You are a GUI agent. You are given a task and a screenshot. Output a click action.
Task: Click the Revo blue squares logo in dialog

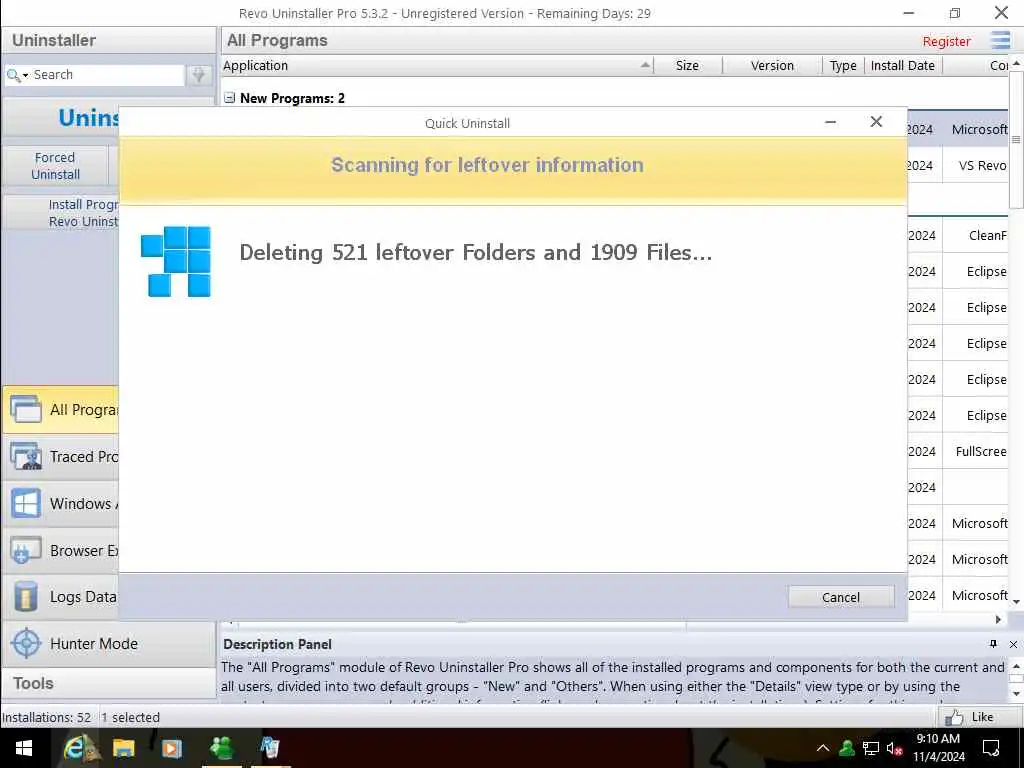(176, 261)
